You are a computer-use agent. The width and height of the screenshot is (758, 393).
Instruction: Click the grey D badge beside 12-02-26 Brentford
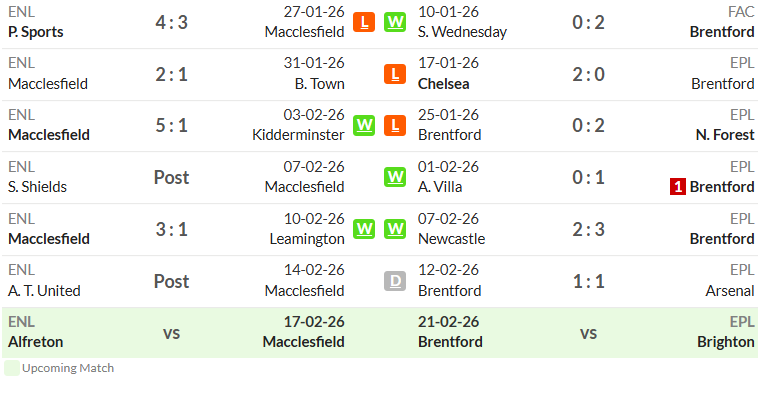pyautogui.click(x=395, y=281)
